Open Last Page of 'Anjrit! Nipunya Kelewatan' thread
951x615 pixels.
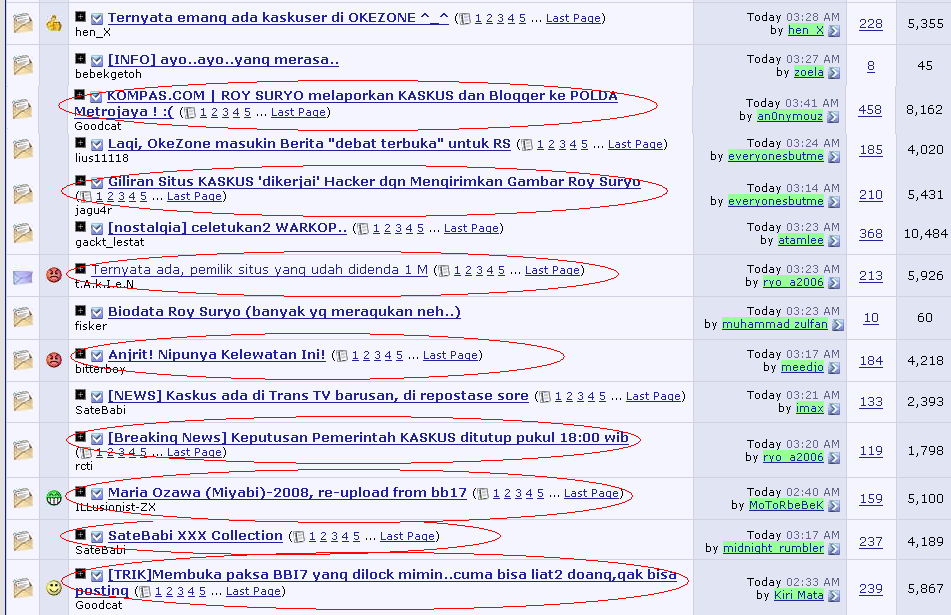(x=450, y=355)
